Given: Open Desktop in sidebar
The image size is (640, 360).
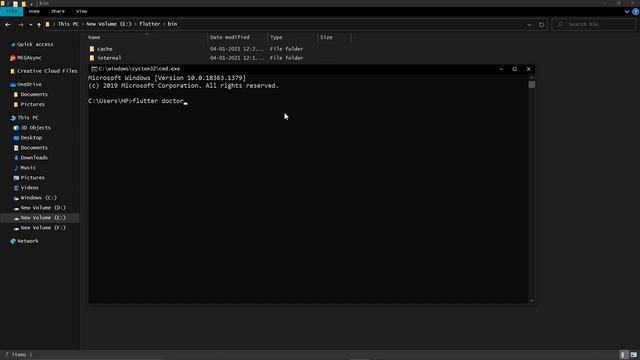Looking at the screenshot, I should [31, 138].
